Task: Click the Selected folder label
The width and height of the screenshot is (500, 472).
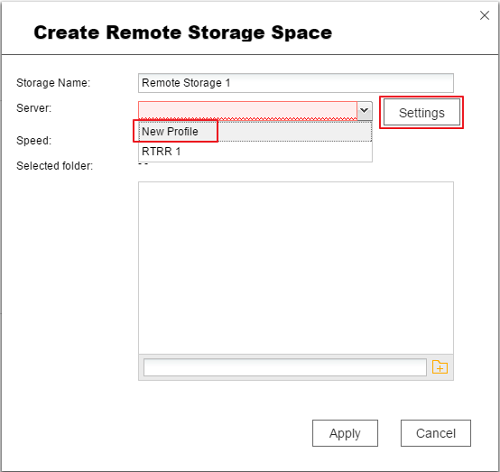Action: [54, 166]
